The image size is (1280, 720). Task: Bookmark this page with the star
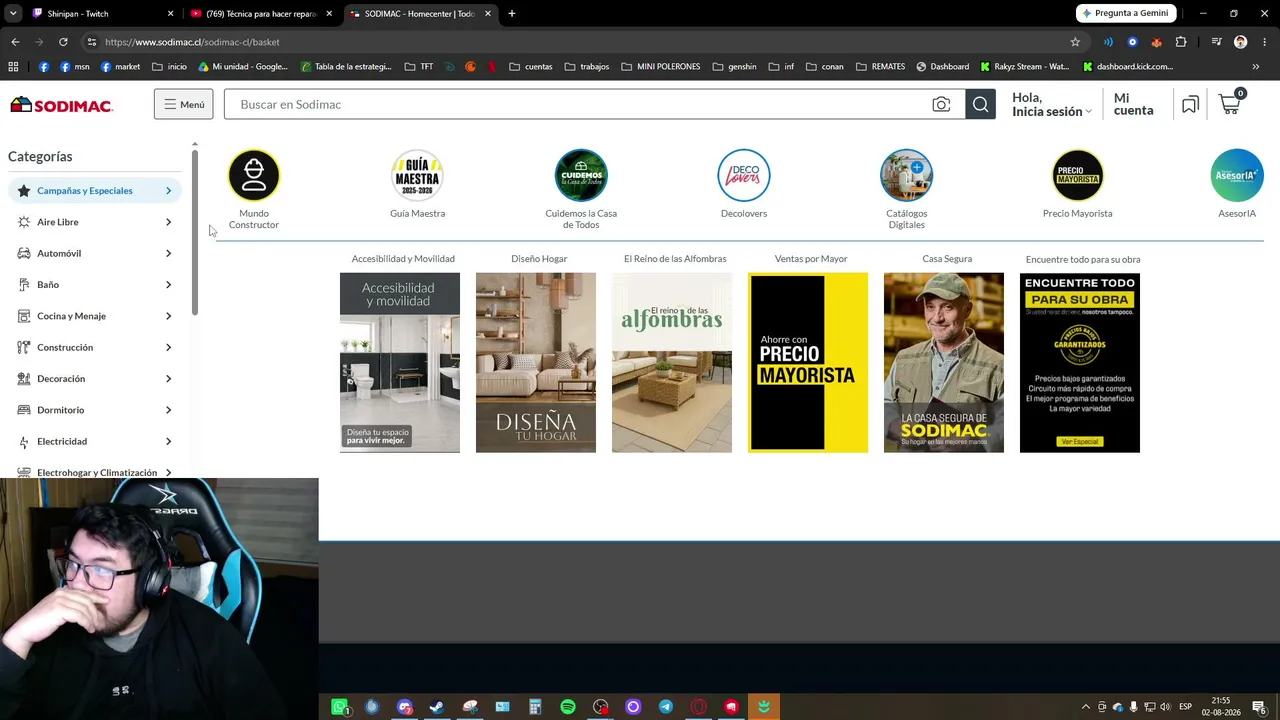click(x=1075, y=42)
